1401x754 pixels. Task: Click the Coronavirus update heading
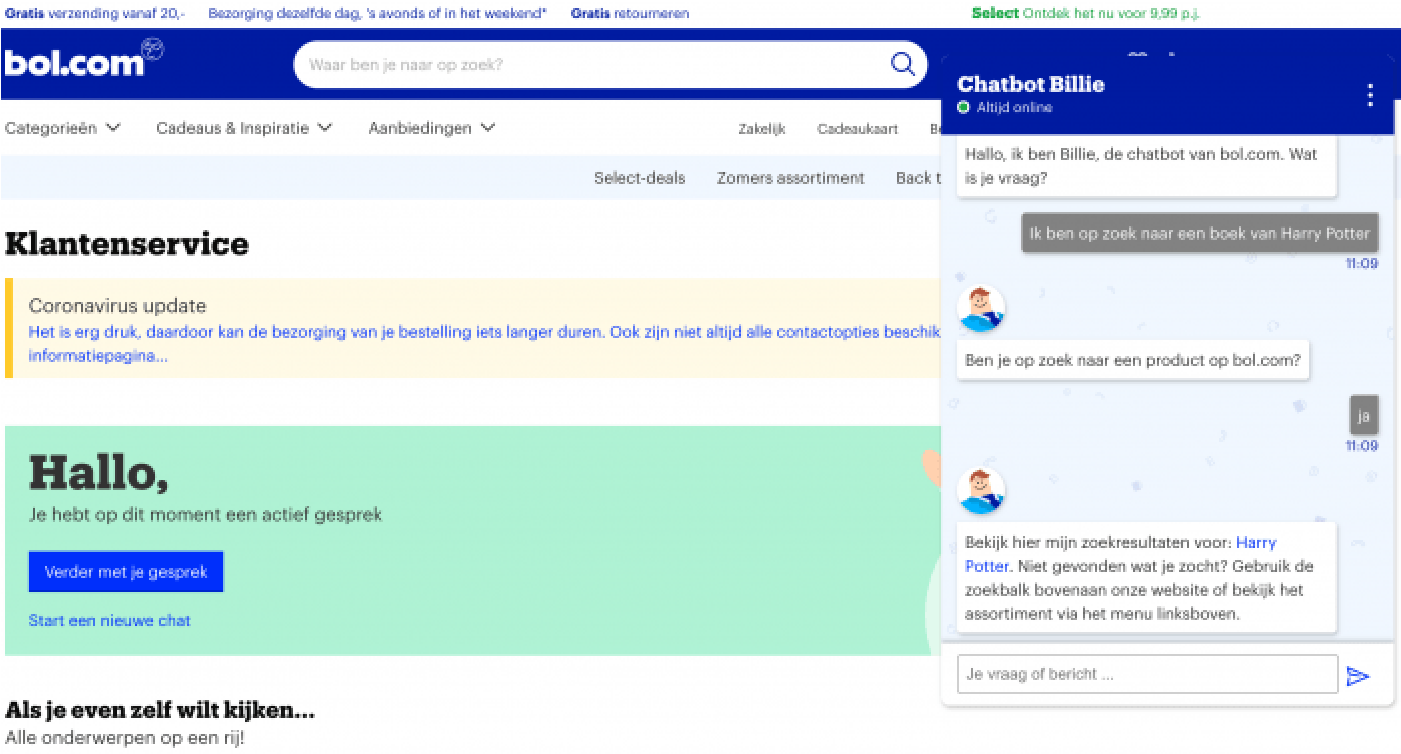tap(117, 306)
